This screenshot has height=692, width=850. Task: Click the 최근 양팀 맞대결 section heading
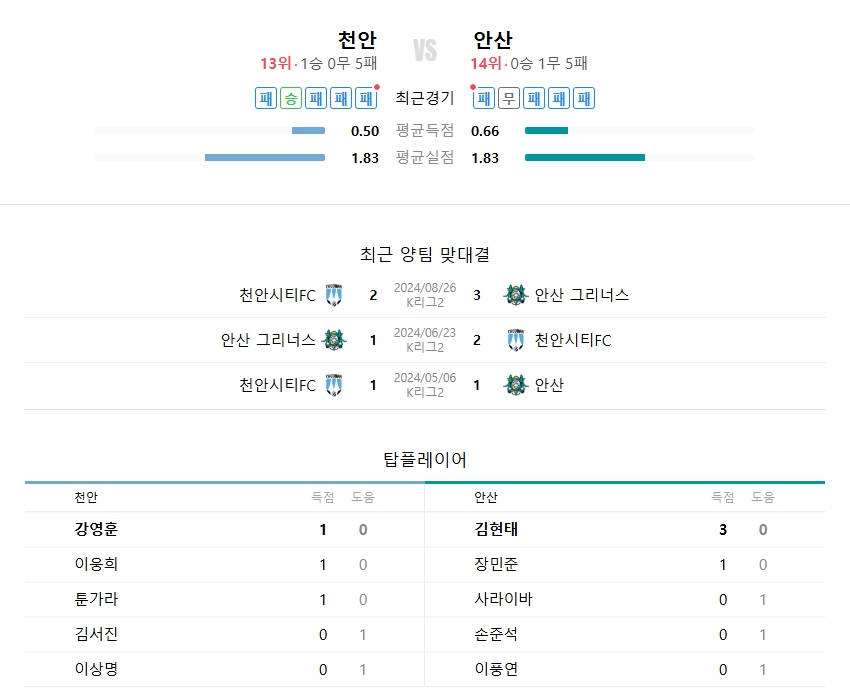pos(425,255)
